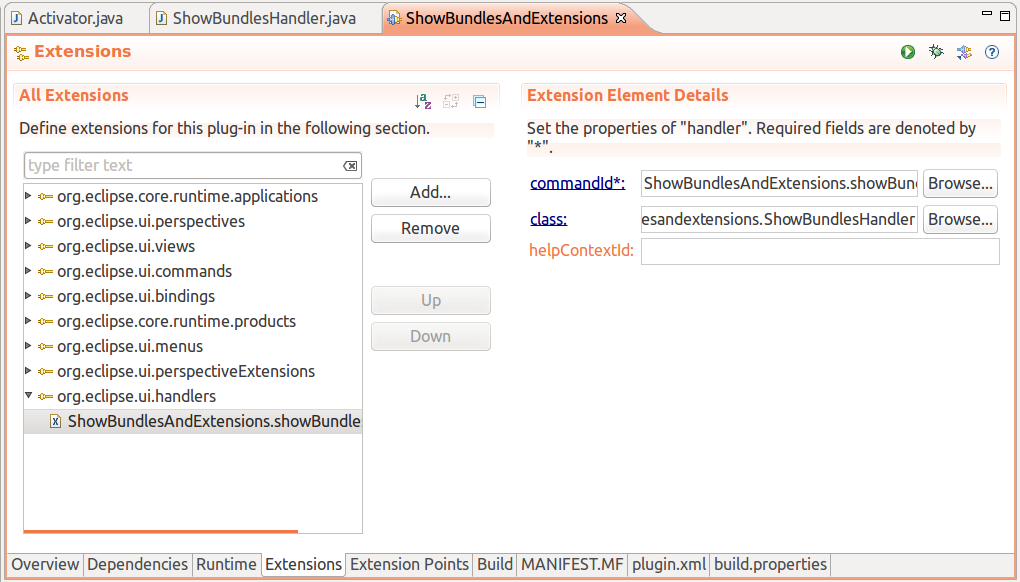1020x582 pixels.
Task: Click into the class text field
Action: click(x=779, y=220)
